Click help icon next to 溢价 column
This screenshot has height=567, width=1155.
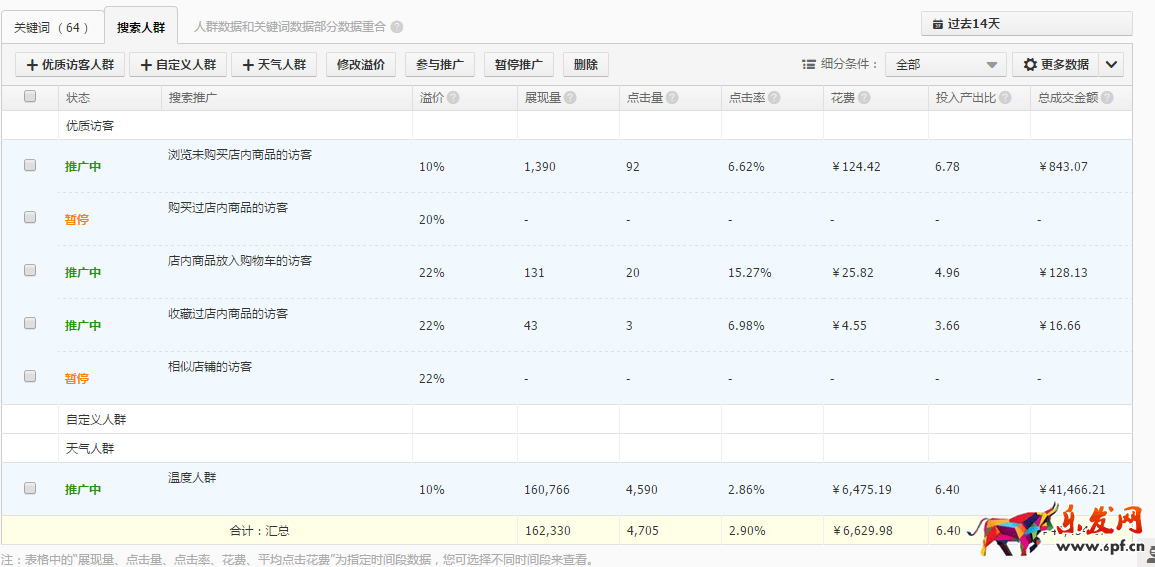[453, 98]
